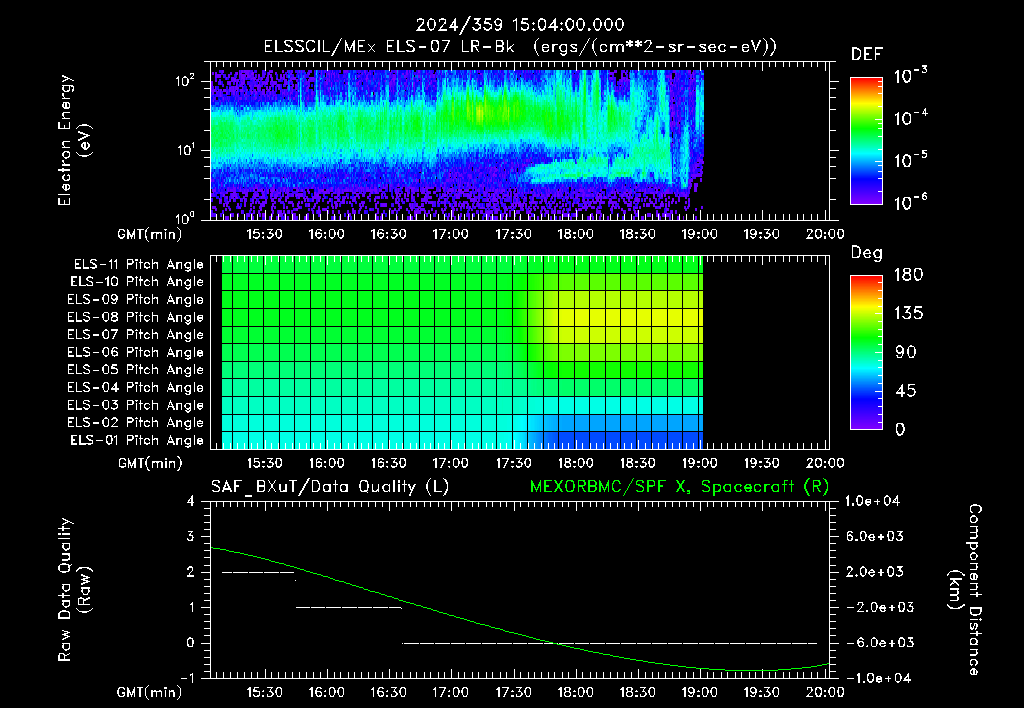Image resolution: width=1024 pixels, height=708 pixels.
Task: Click the -2.0e+03 right-axis distance label
Action: click(874, 607)
